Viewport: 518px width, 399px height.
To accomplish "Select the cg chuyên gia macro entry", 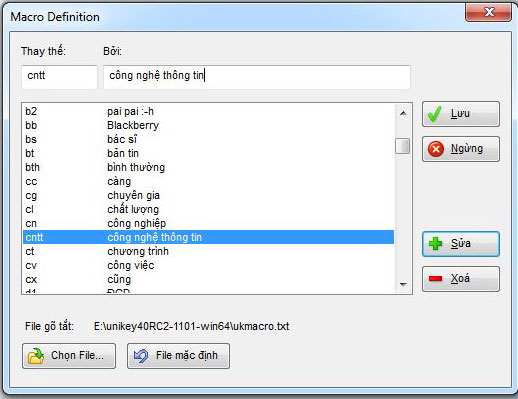I will 208,195.
